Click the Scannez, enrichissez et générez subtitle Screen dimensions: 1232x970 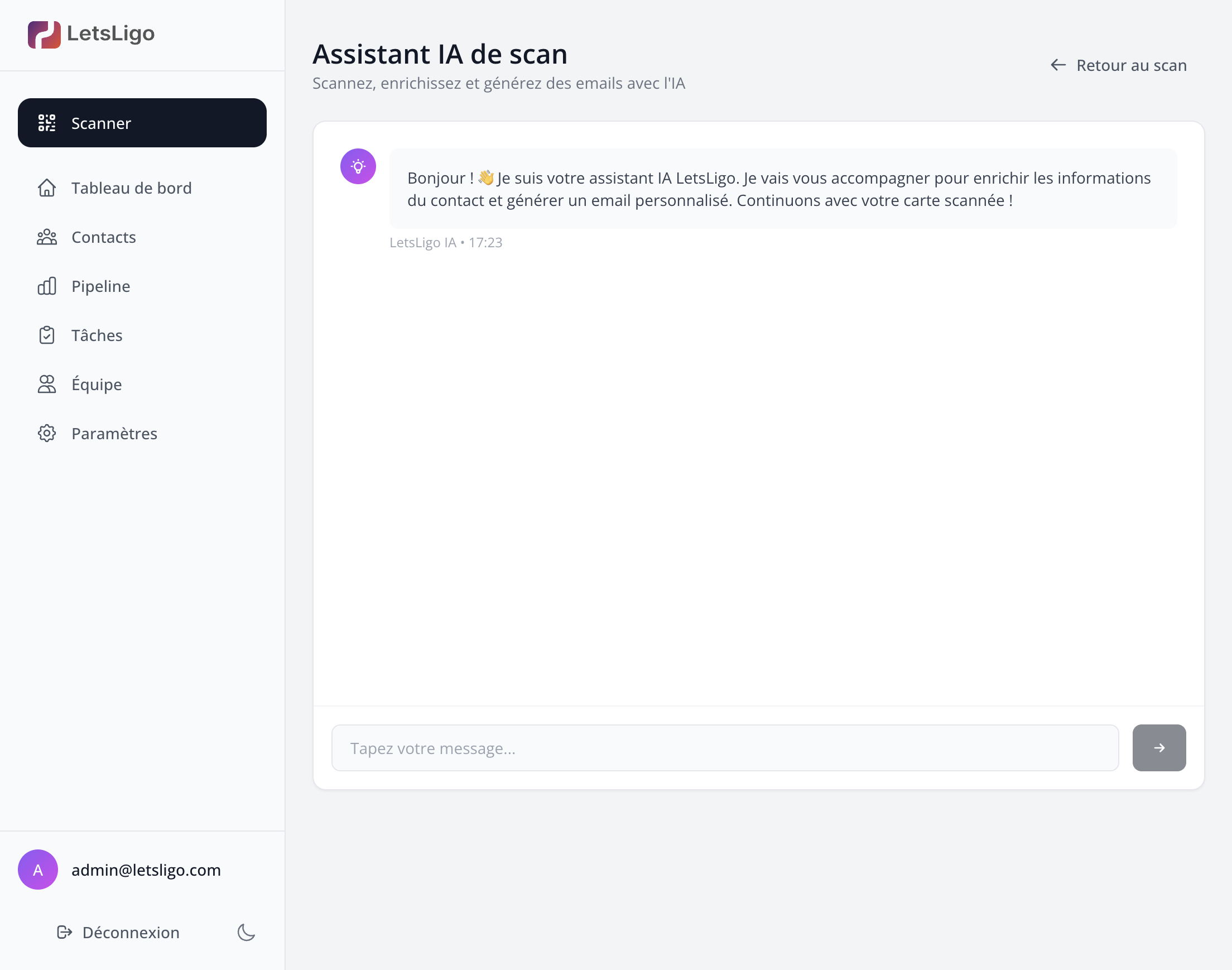coord(499,84)
